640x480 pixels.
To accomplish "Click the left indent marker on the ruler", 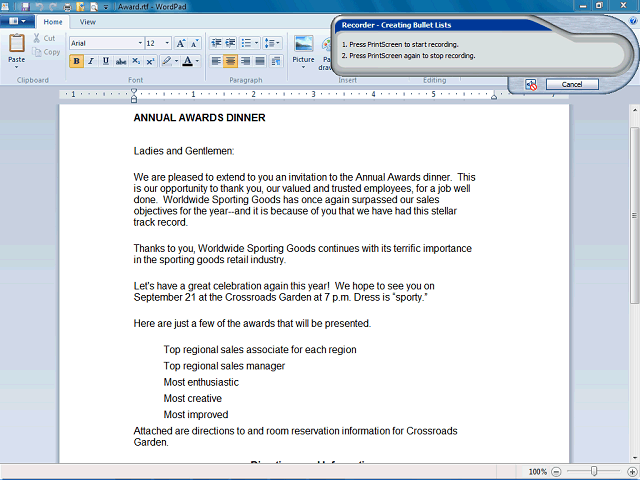I will click(134, 96).
